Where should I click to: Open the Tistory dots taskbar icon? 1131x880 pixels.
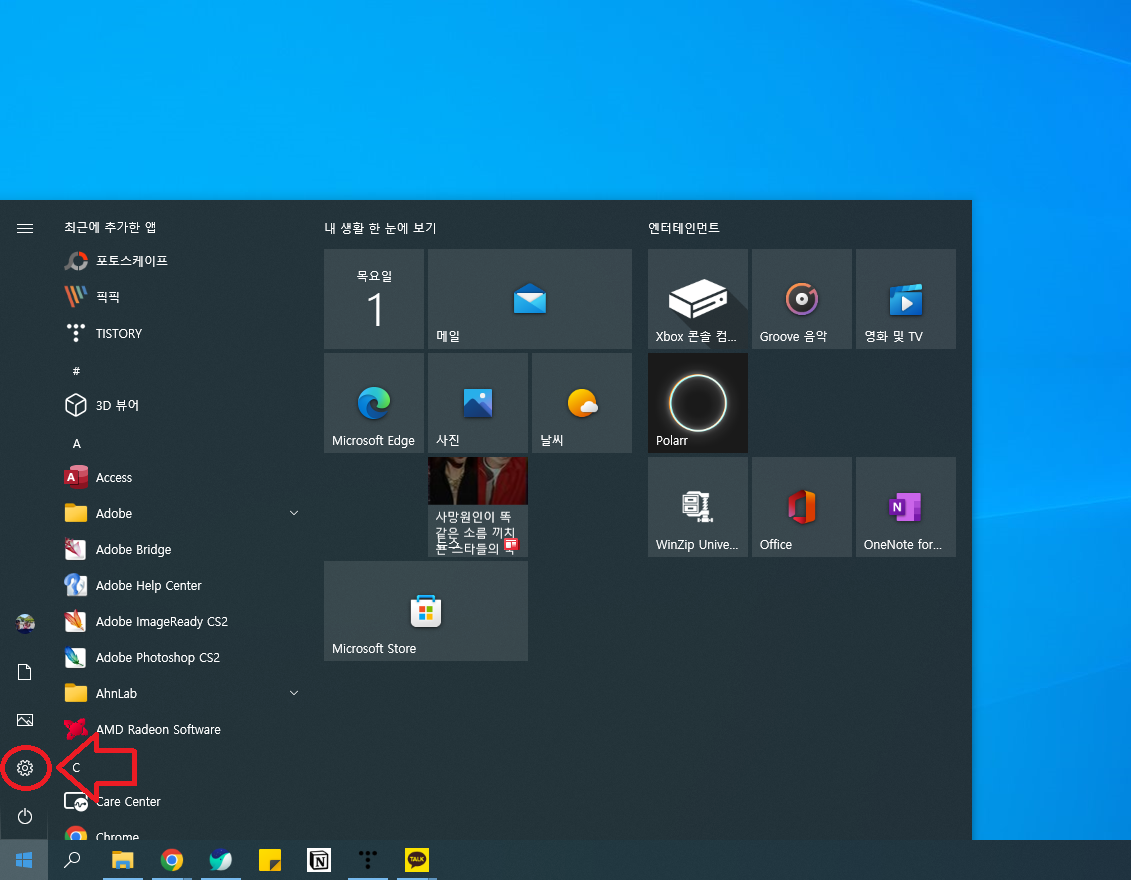click(x=368, y=860)
